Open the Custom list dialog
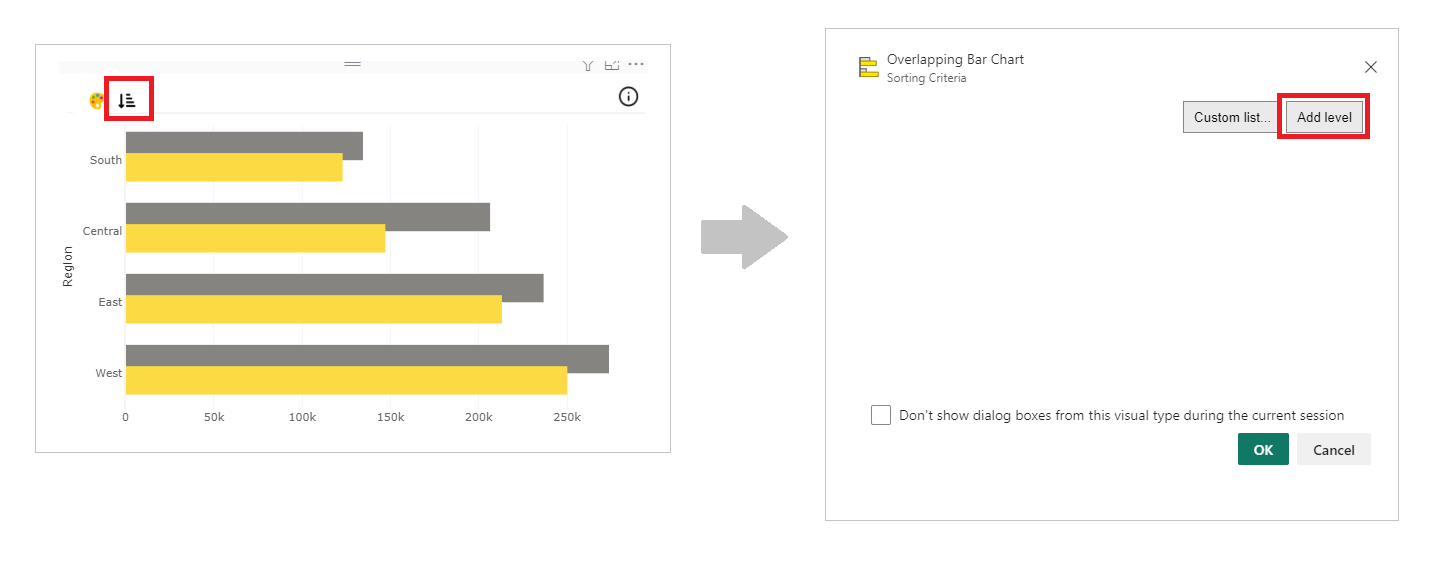This screenshot has width=1433, height=579. [x=1229, y=116]
